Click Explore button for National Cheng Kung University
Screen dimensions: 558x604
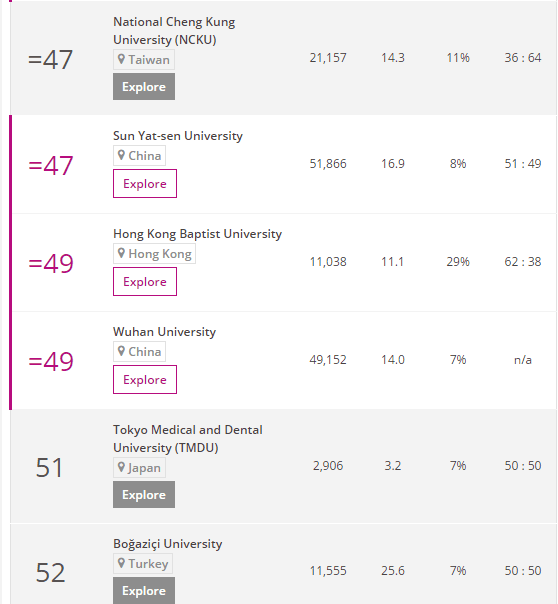pos(144,87)
